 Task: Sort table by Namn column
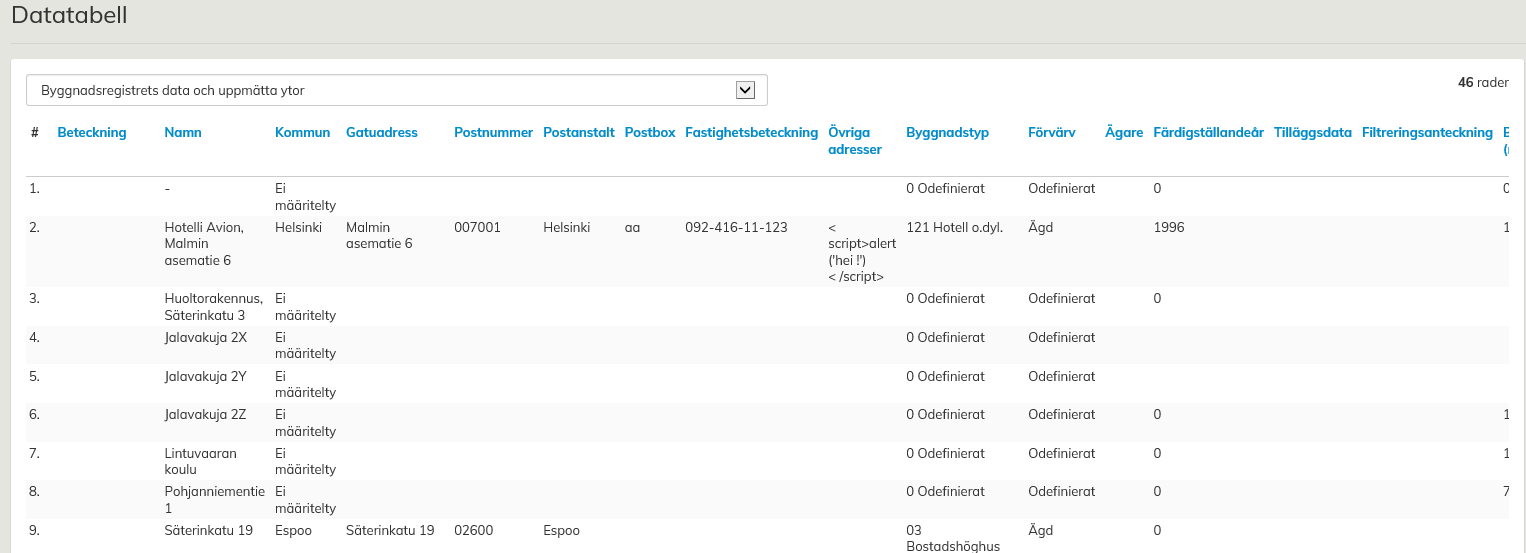(x=182, y=133)
